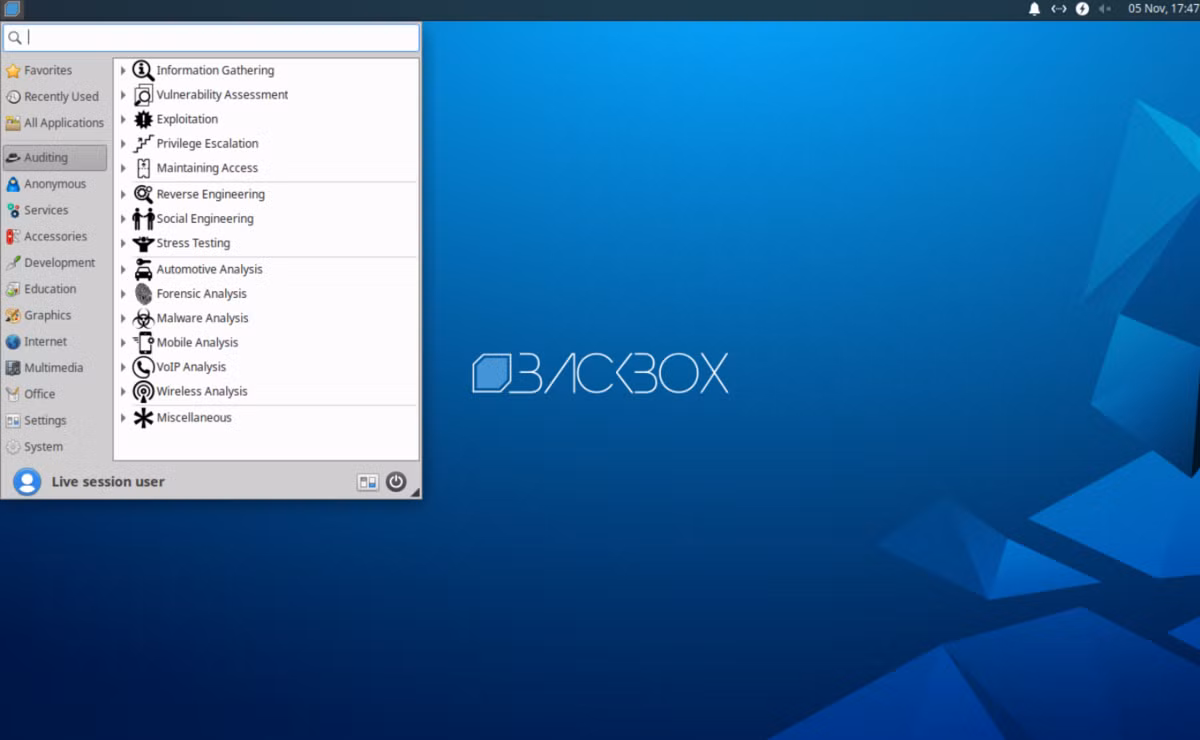Click the Stress Testing icon
The height and width of the screenshot is (740, 1200).
pos(143,243)
